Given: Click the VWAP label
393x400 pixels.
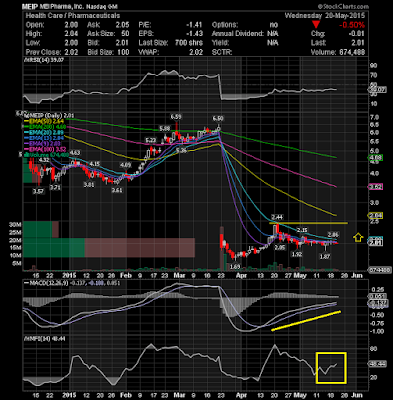Looking at the screenshot, I should 149,52.
